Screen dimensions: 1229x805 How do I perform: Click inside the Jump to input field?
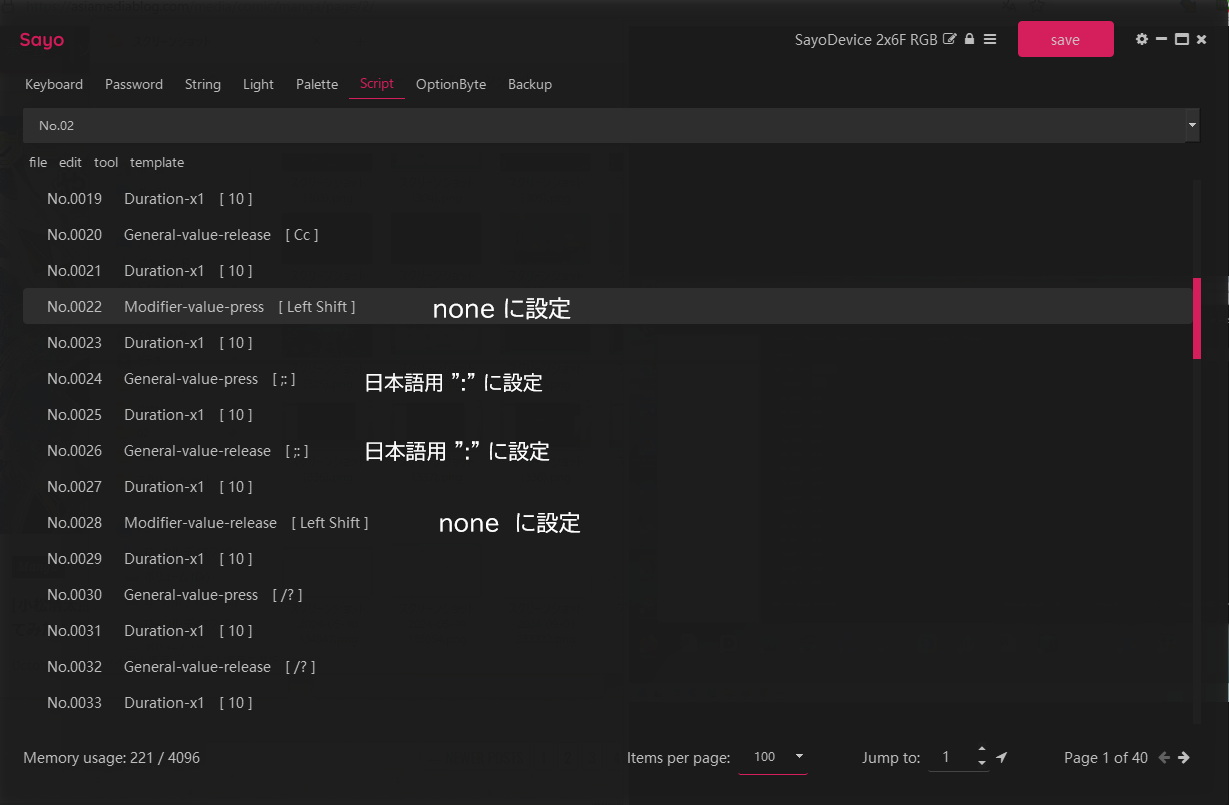946,757
